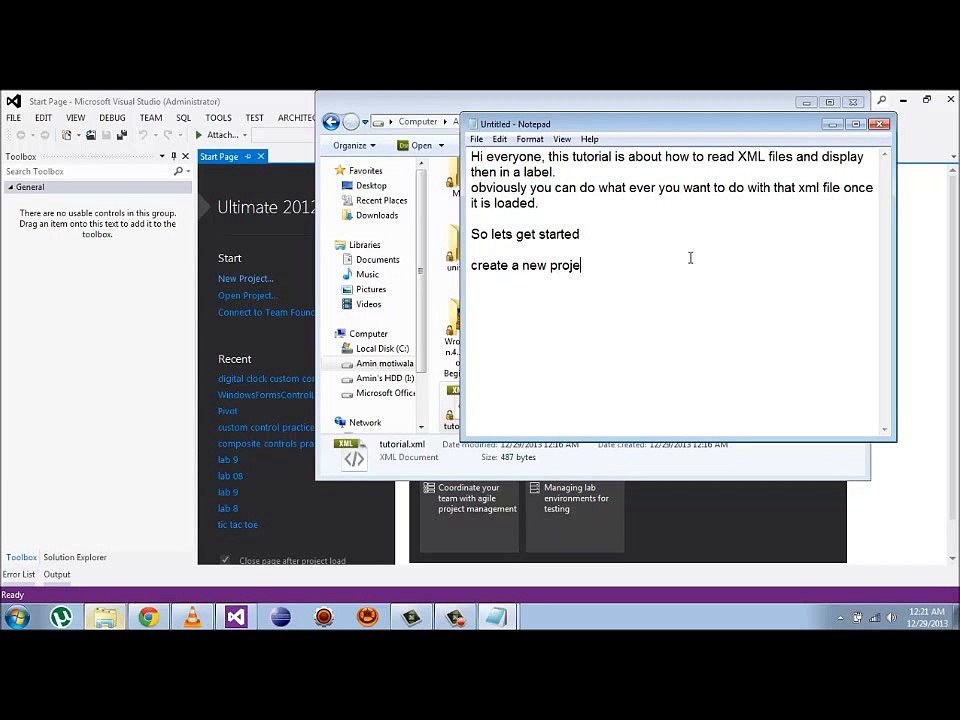The width and height of the screenshot is (960, 720).
Task: Switch to the Solution Explorer tab
Action: pyautogui.click(x=75, y=557)
